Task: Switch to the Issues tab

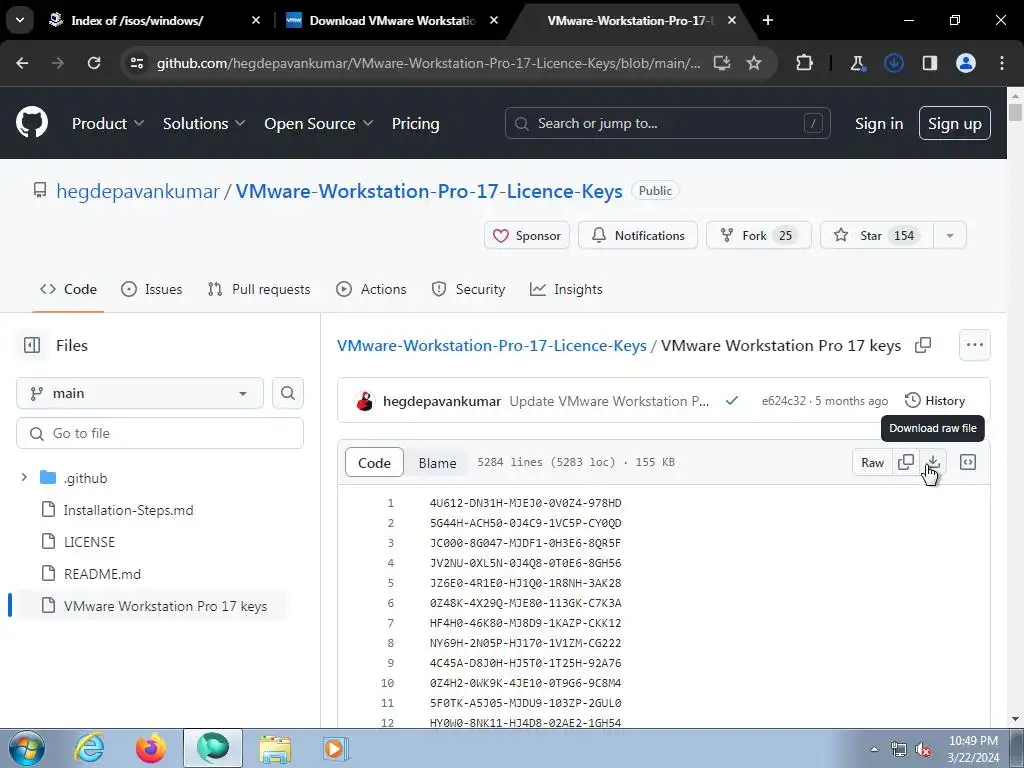Action: click(152, 289)
